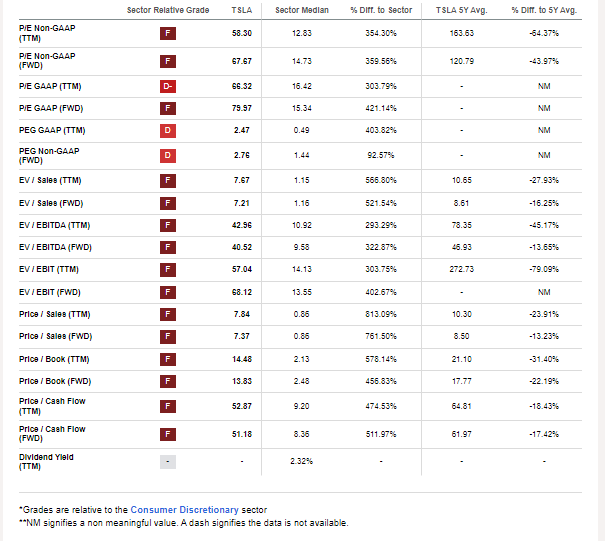Click the Sector Median column header
This screenshot has height=541, width=605.
[302, 10]
